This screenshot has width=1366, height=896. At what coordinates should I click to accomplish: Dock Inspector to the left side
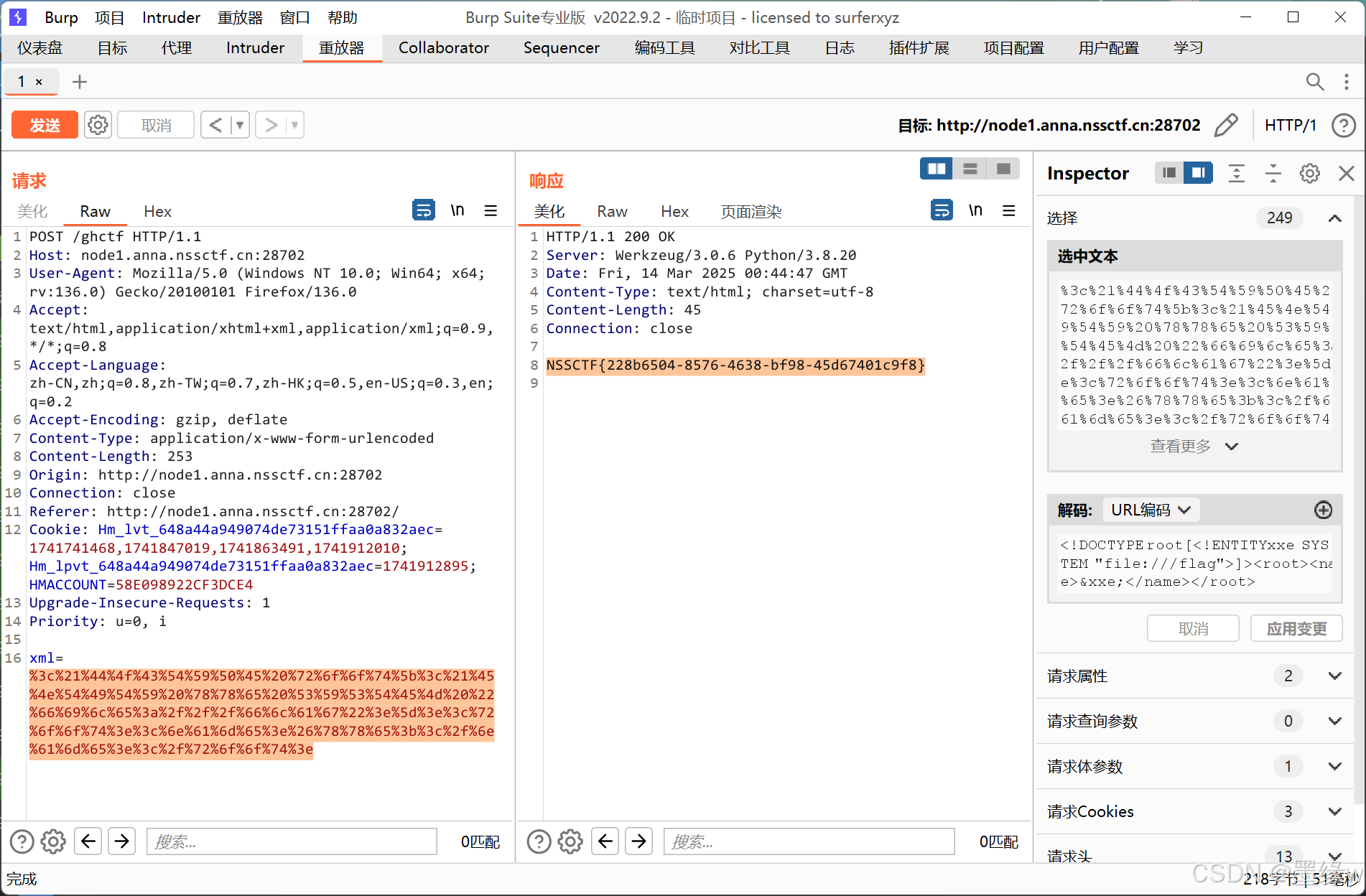tap(1169, 173)
